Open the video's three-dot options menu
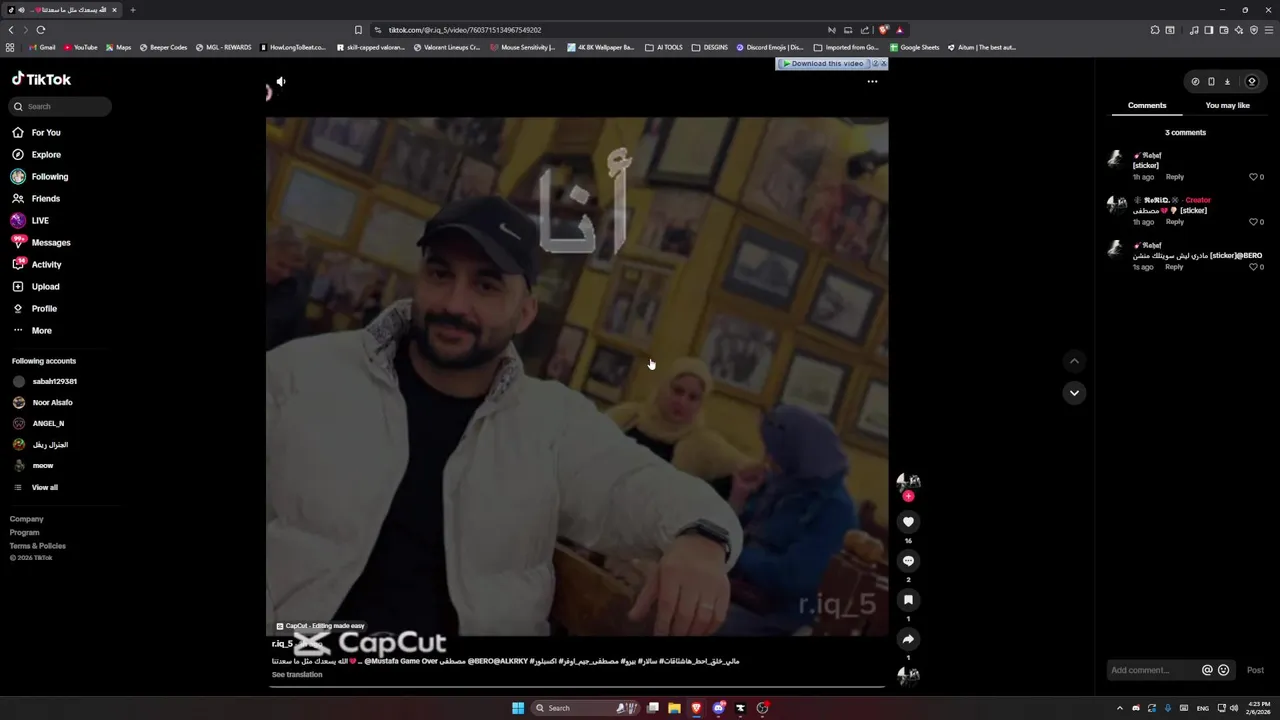Image resolution: width=1280 pixels, height=720 pixels. click(x=872, y=82)
